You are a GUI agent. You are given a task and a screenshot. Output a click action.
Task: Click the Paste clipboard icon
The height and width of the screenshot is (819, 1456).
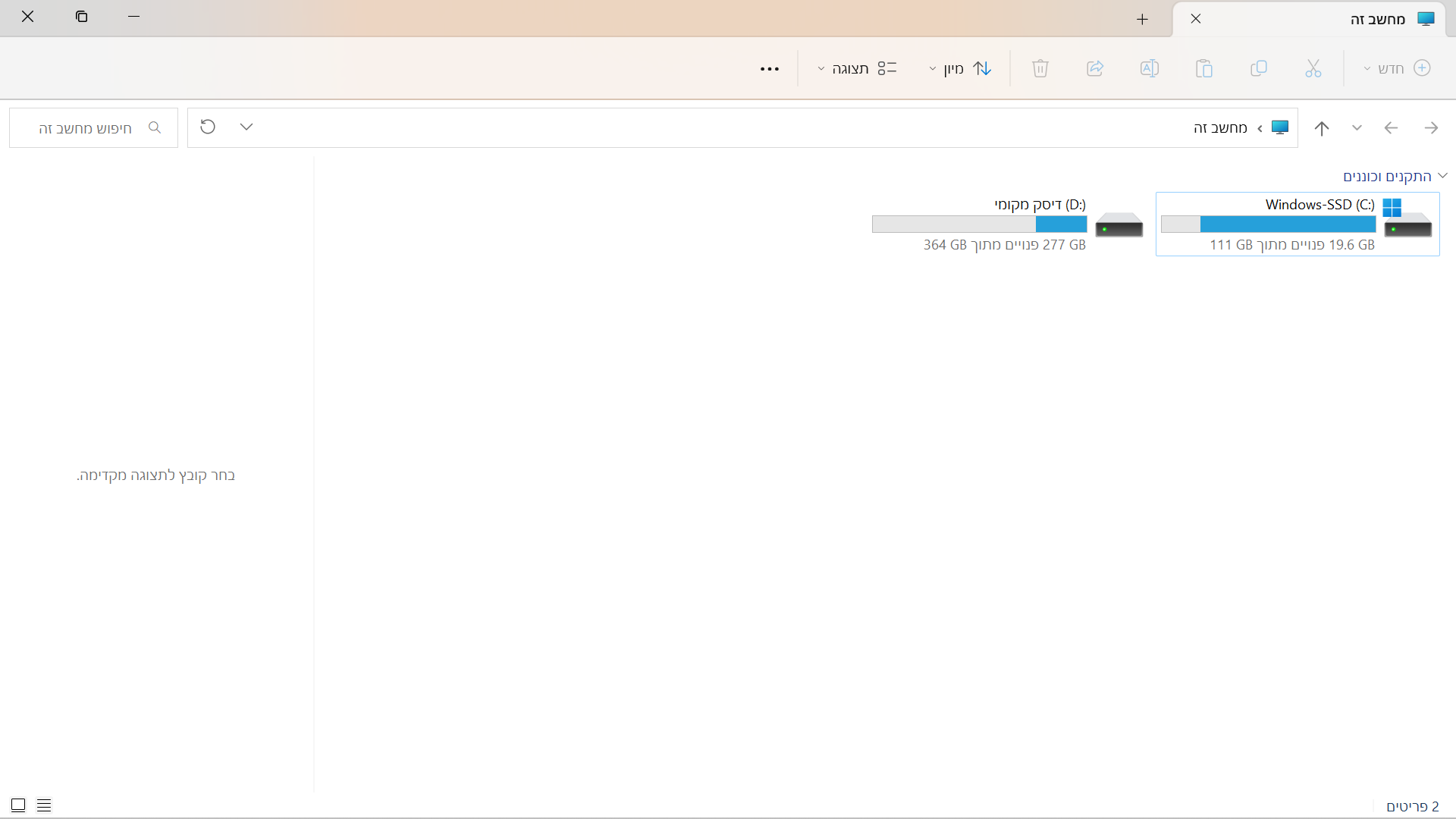click(x=1203, y=69)
